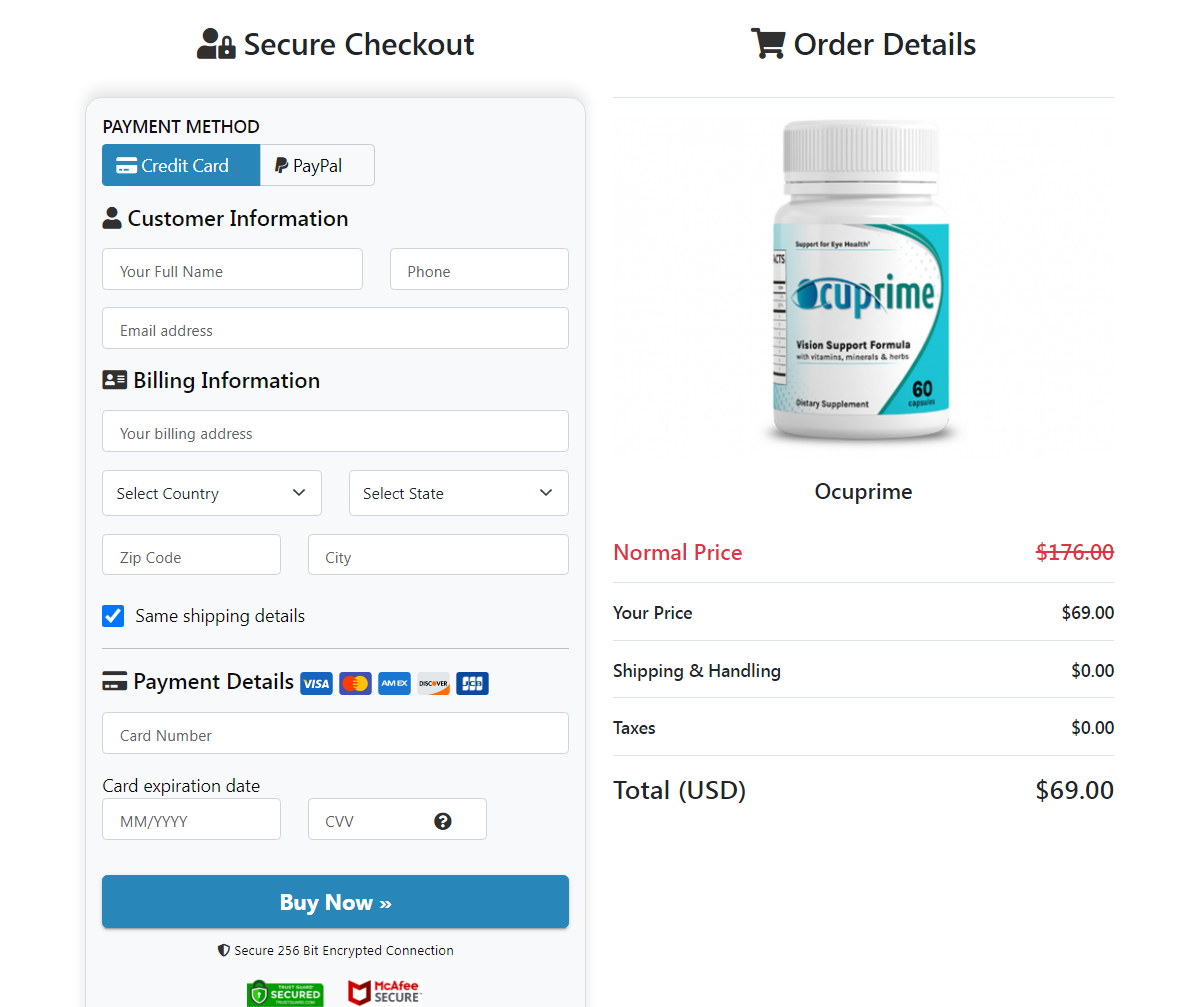Click the Mastercard icon
The width and height of the screenshot is (1192, 1007).
coord(355,684)
